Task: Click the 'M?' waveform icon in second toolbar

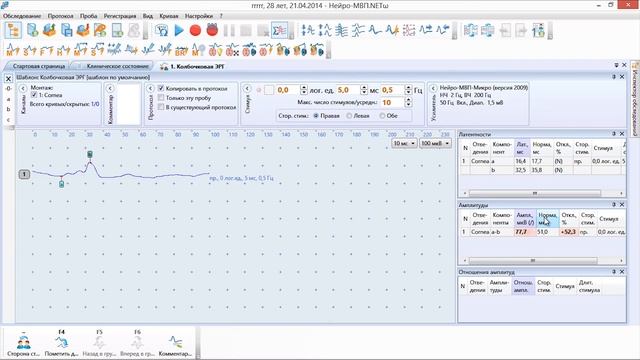Action: point(13,50)
